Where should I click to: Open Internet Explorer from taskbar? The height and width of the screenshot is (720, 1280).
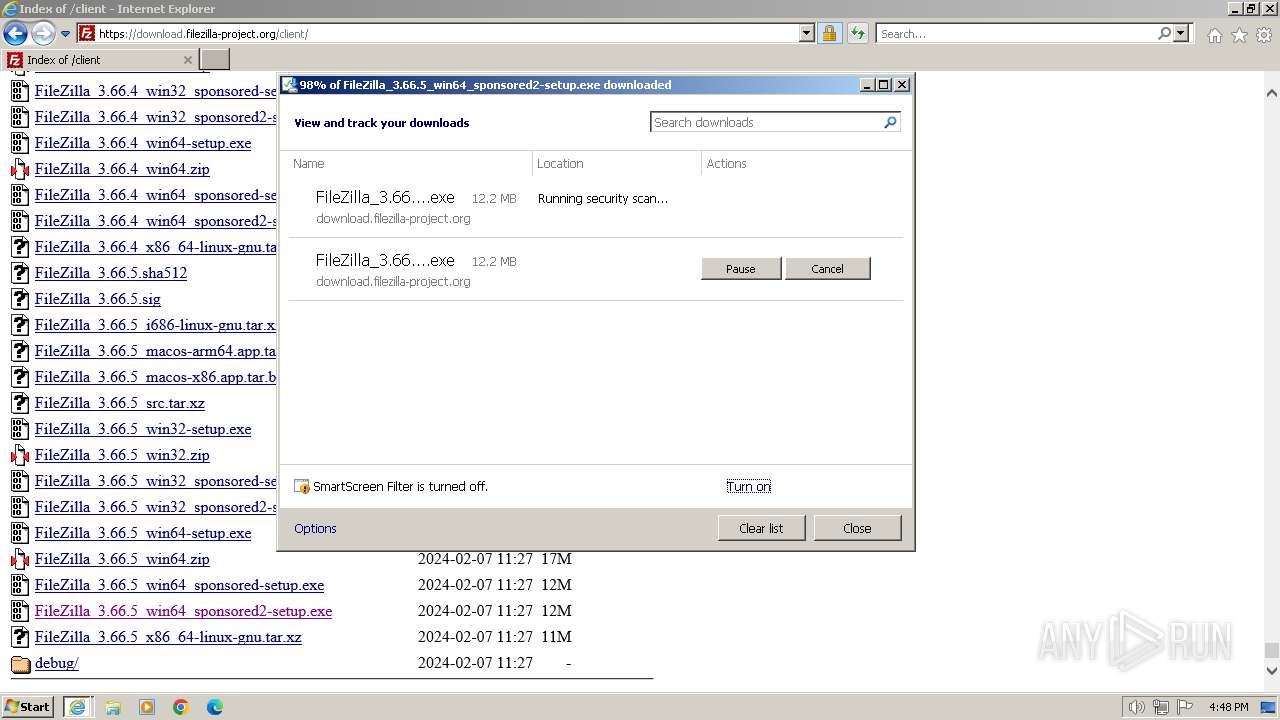77,706
